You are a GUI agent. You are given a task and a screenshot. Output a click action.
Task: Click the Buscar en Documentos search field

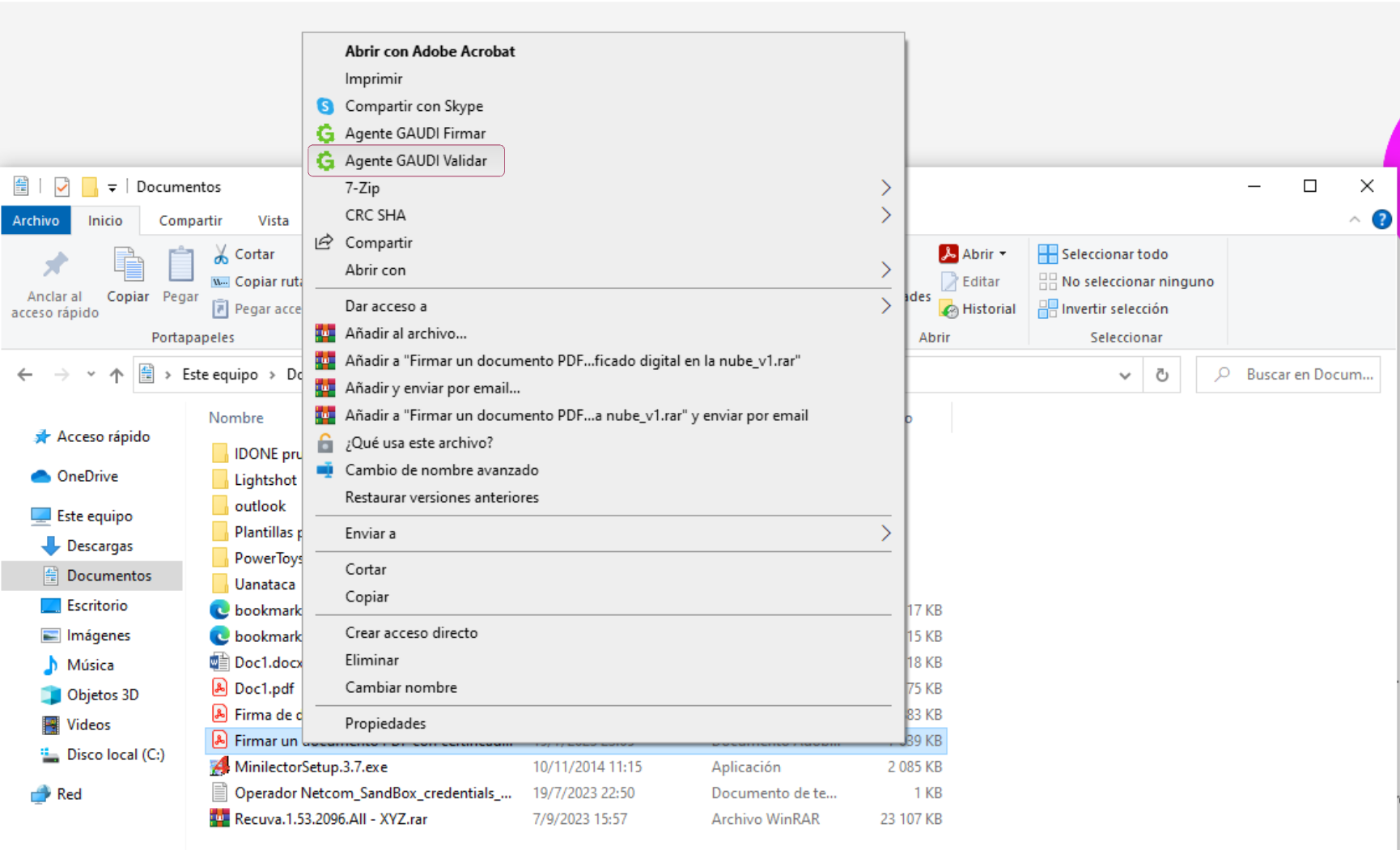1308,375
